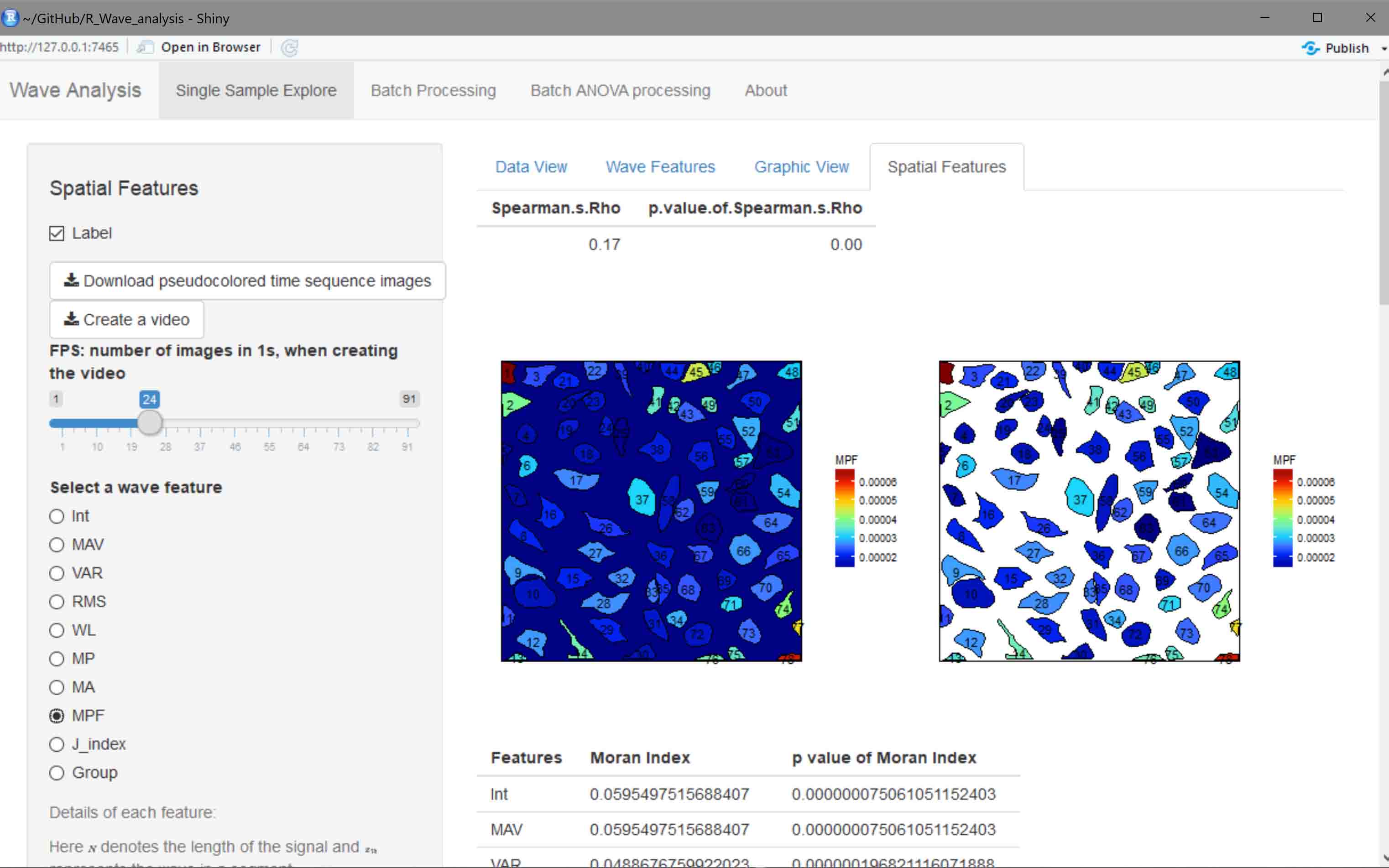Click the Select a wave feature label
Screen dimensions: 1389x868
[x=136, y=488]
